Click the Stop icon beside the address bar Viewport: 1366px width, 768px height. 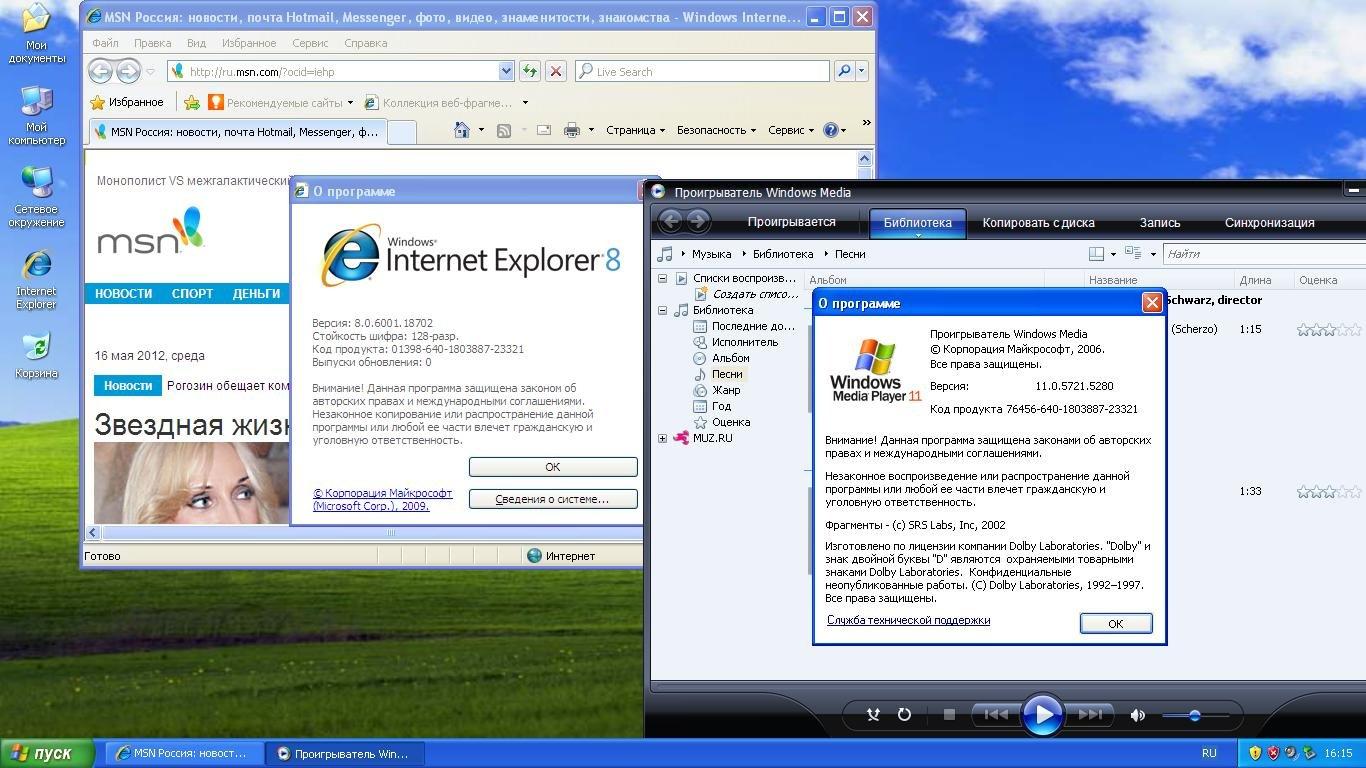pos(556,71)
